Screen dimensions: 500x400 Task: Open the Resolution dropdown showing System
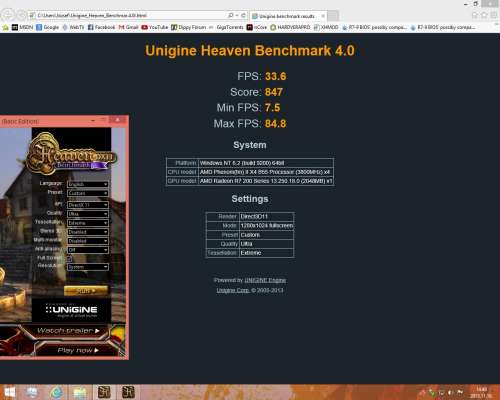pos(88,267)
